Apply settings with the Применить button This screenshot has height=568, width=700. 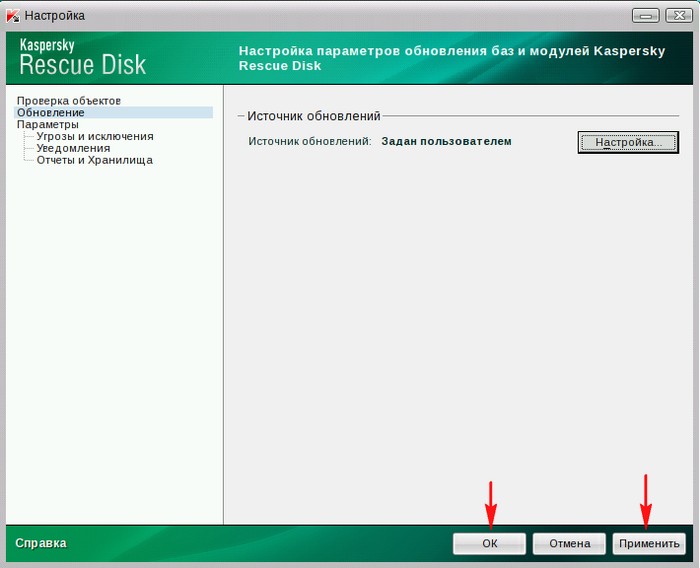pyautogui.click(x=649, y=543)
